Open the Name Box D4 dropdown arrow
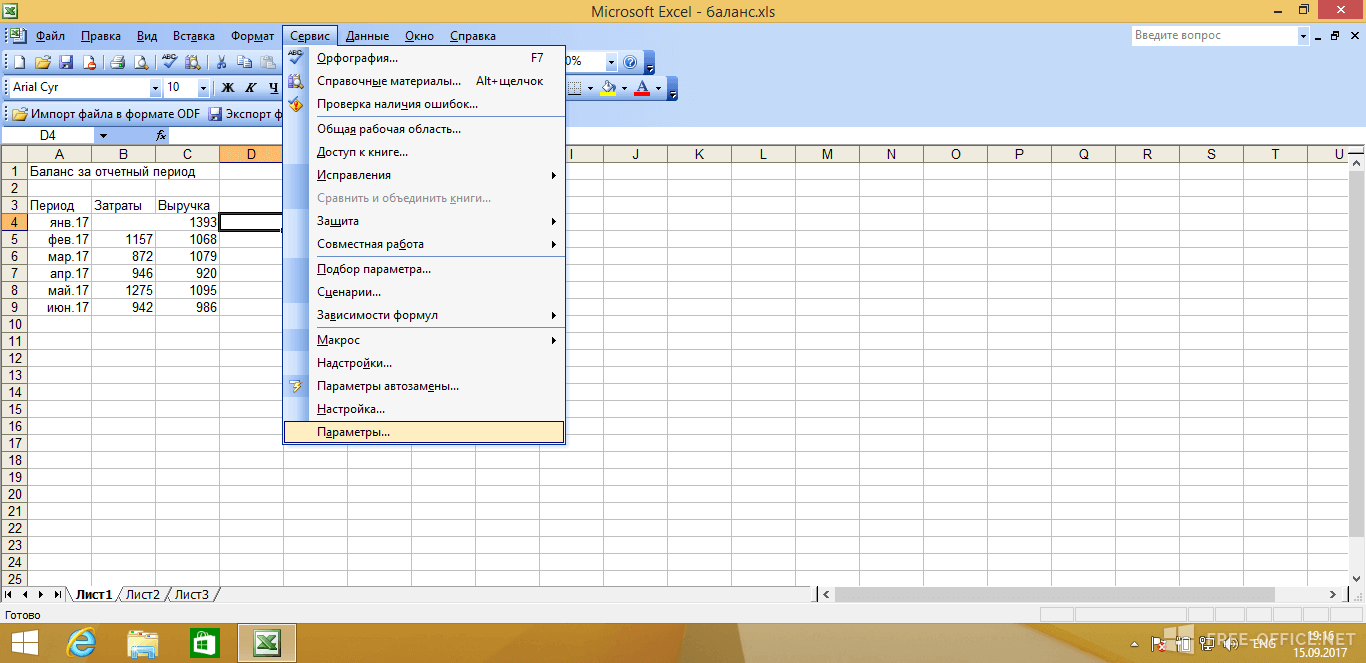The image size is (1366, 663). (x=103, y=135)
